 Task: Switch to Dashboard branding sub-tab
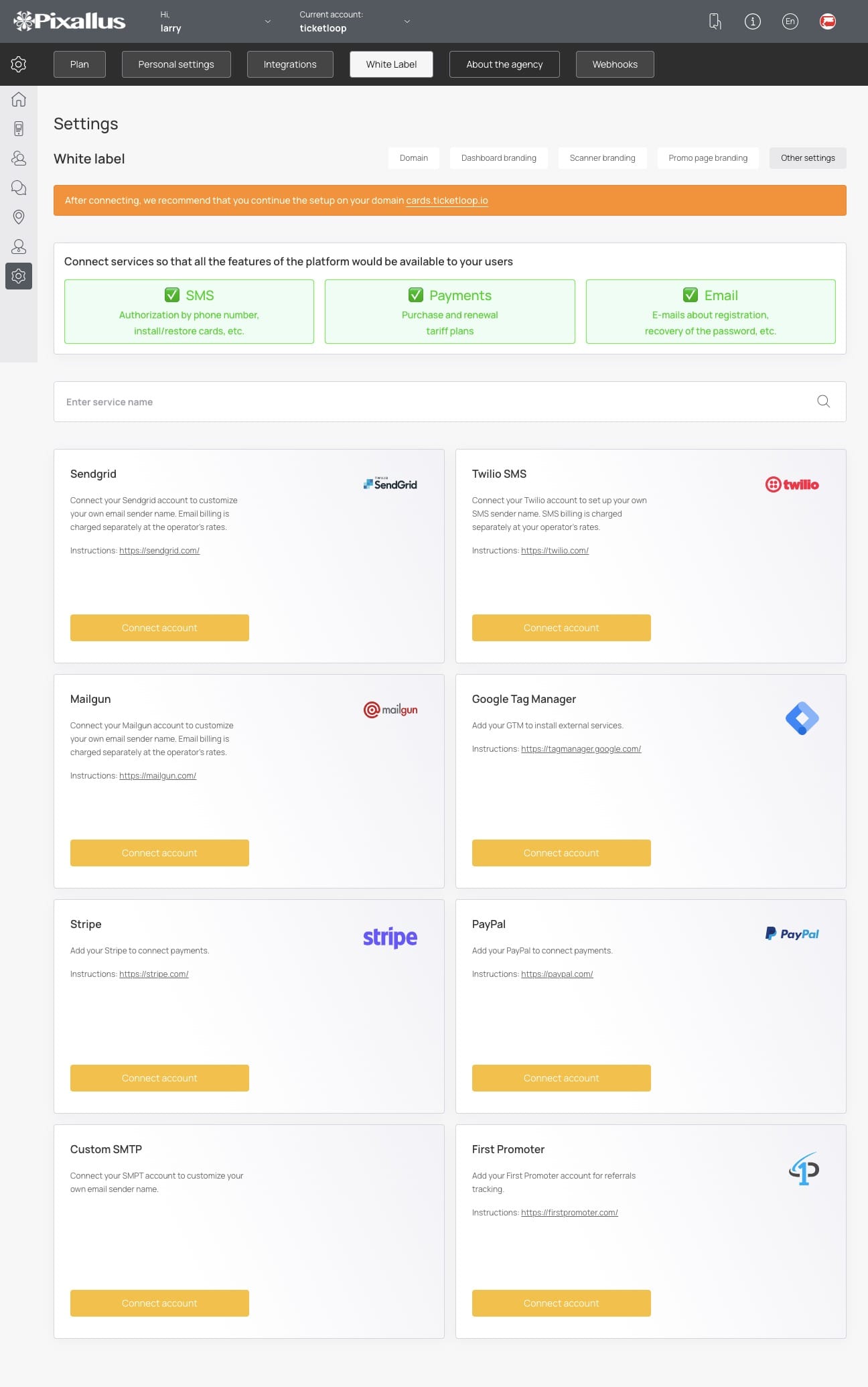pos(499,158)
